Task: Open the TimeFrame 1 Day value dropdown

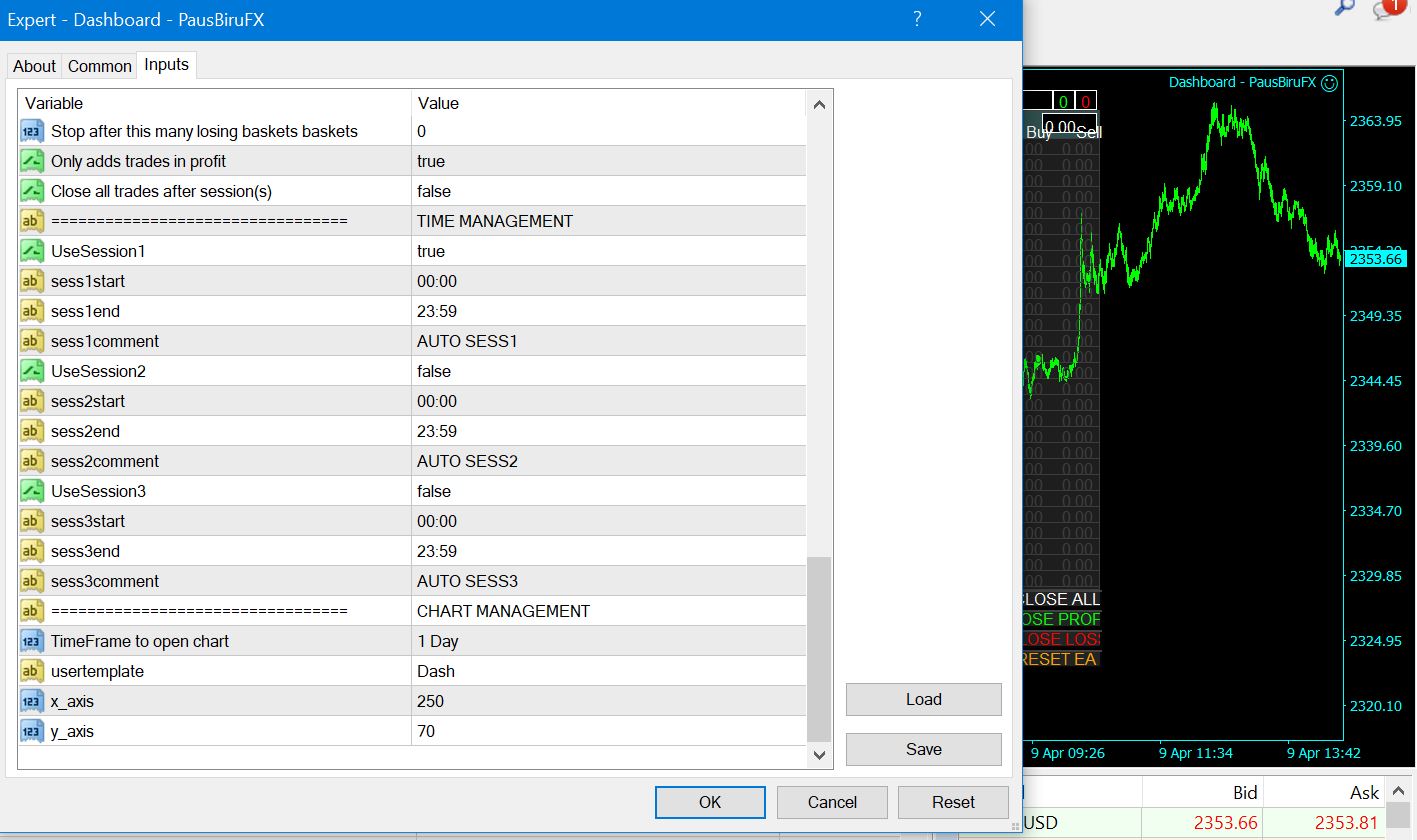Action: (x=608, y=641)
